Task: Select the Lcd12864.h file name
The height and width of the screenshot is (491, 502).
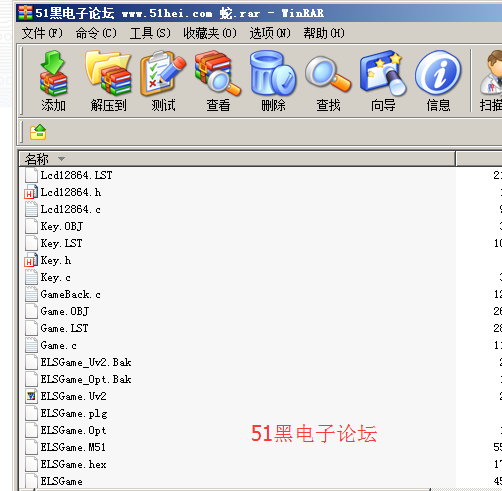Action: pyautogui.click(x=71, y=192)
